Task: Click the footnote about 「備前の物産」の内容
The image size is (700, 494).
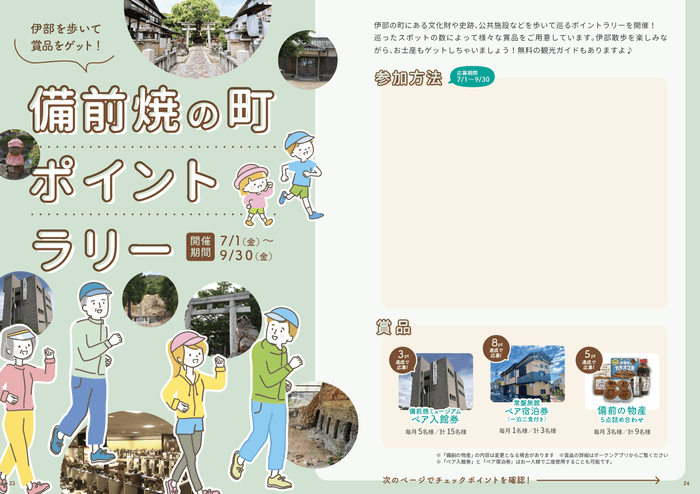Action: tap(496, 456)
